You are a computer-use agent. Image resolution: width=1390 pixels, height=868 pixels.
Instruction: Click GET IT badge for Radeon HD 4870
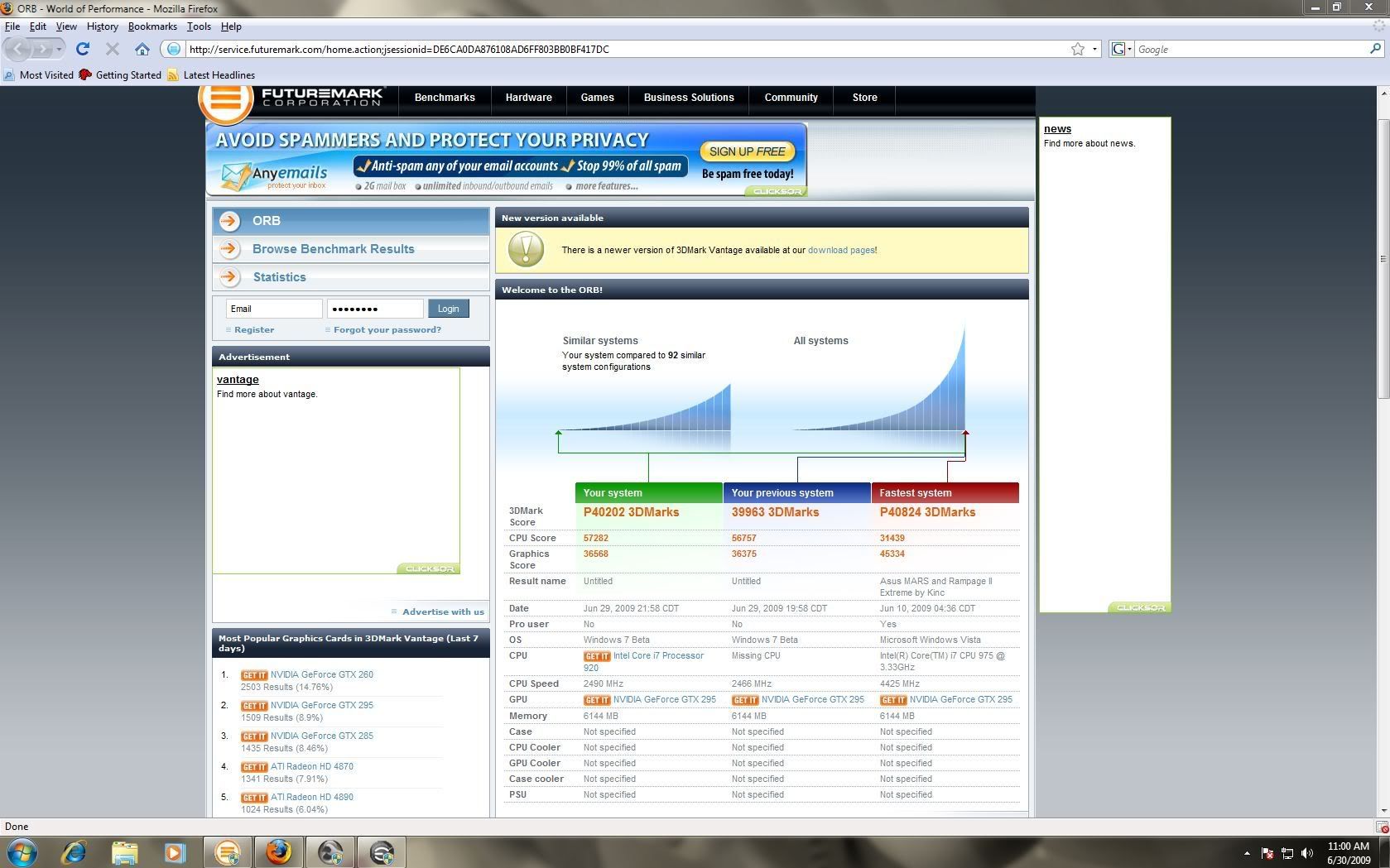[x=254, y=767]
